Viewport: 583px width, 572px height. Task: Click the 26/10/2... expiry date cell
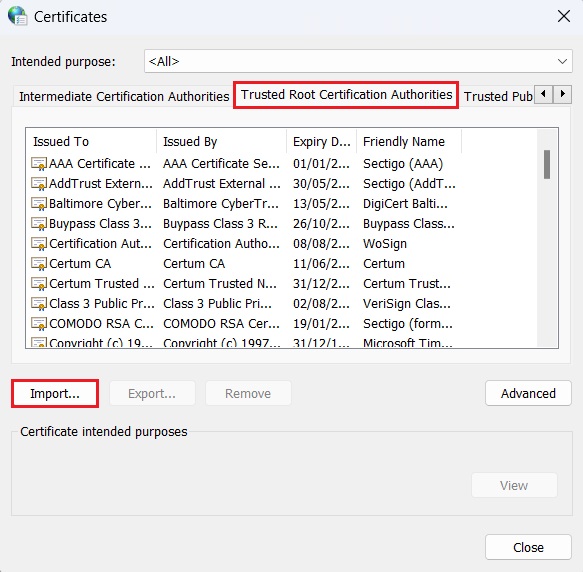321,224
